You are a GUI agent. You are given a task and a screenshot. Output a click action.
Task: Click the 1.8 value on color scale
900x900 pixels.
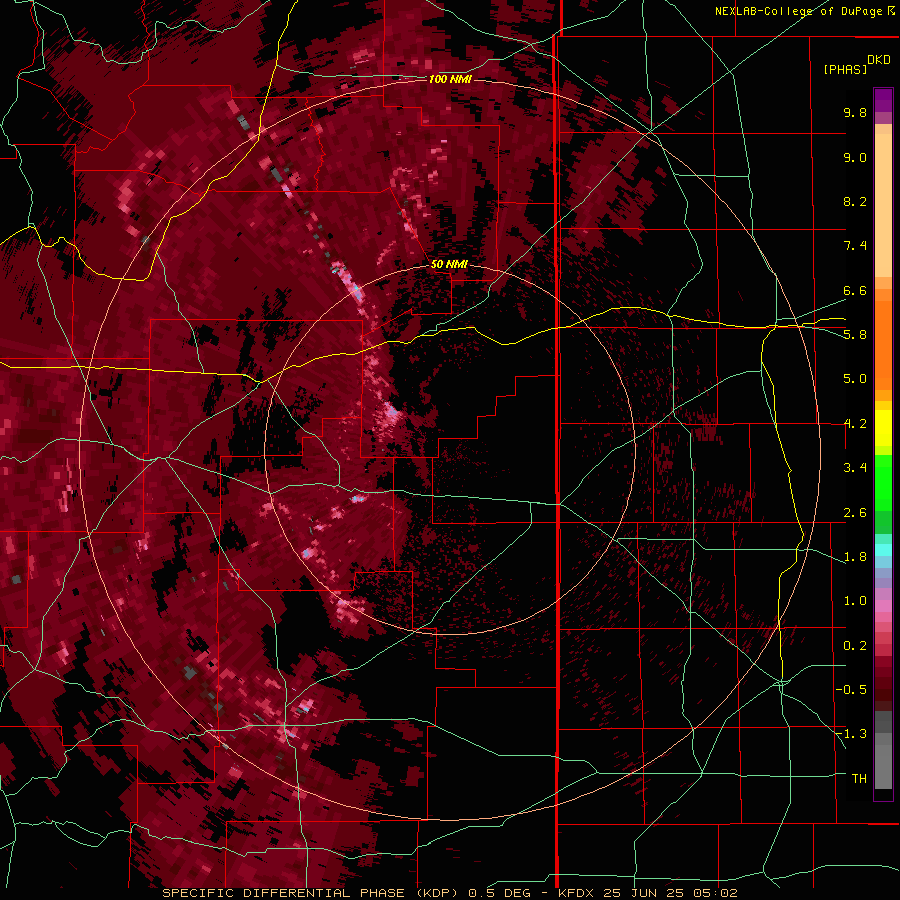pyautogui.click(x=855, y=557)
